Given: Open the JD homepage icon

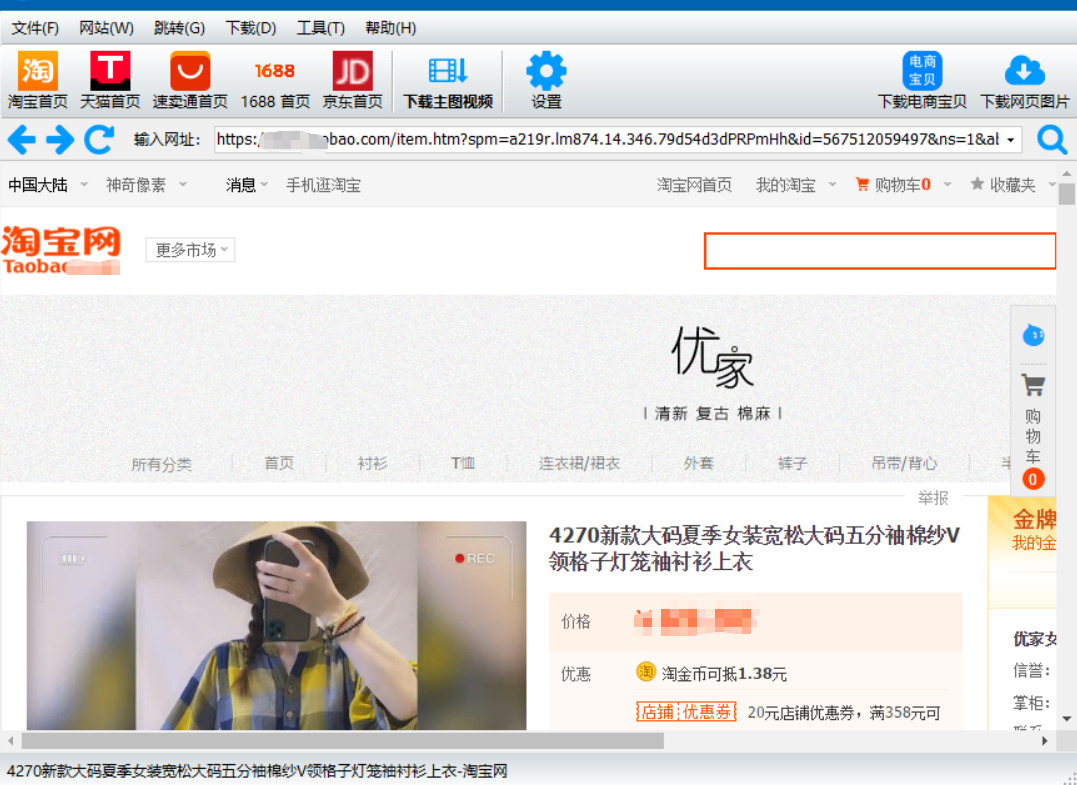Looking at the screenshot, I should [x=352, y=72].
